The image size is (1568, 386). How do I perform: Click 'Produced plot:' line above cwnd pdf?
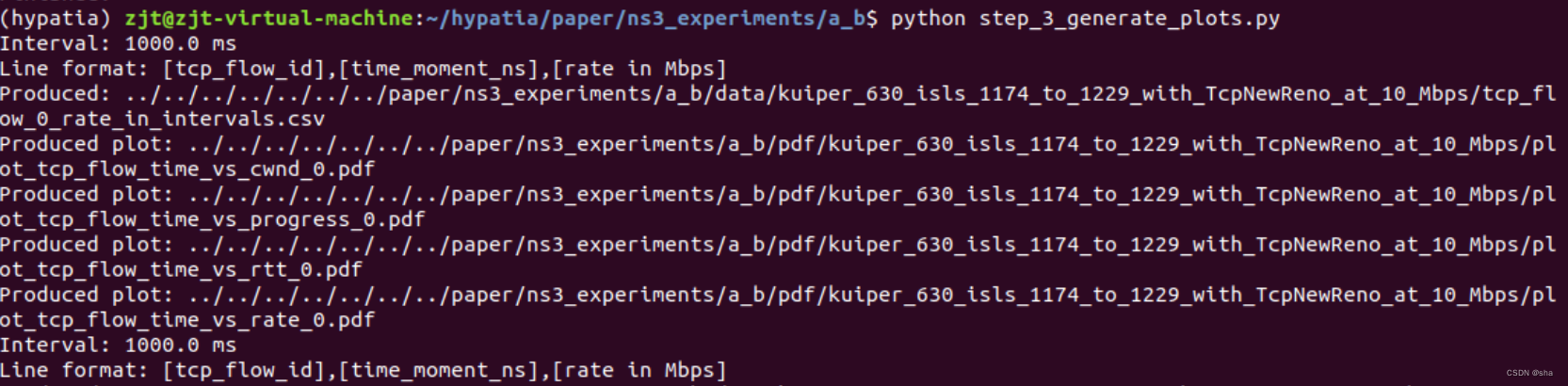[778, 144]
